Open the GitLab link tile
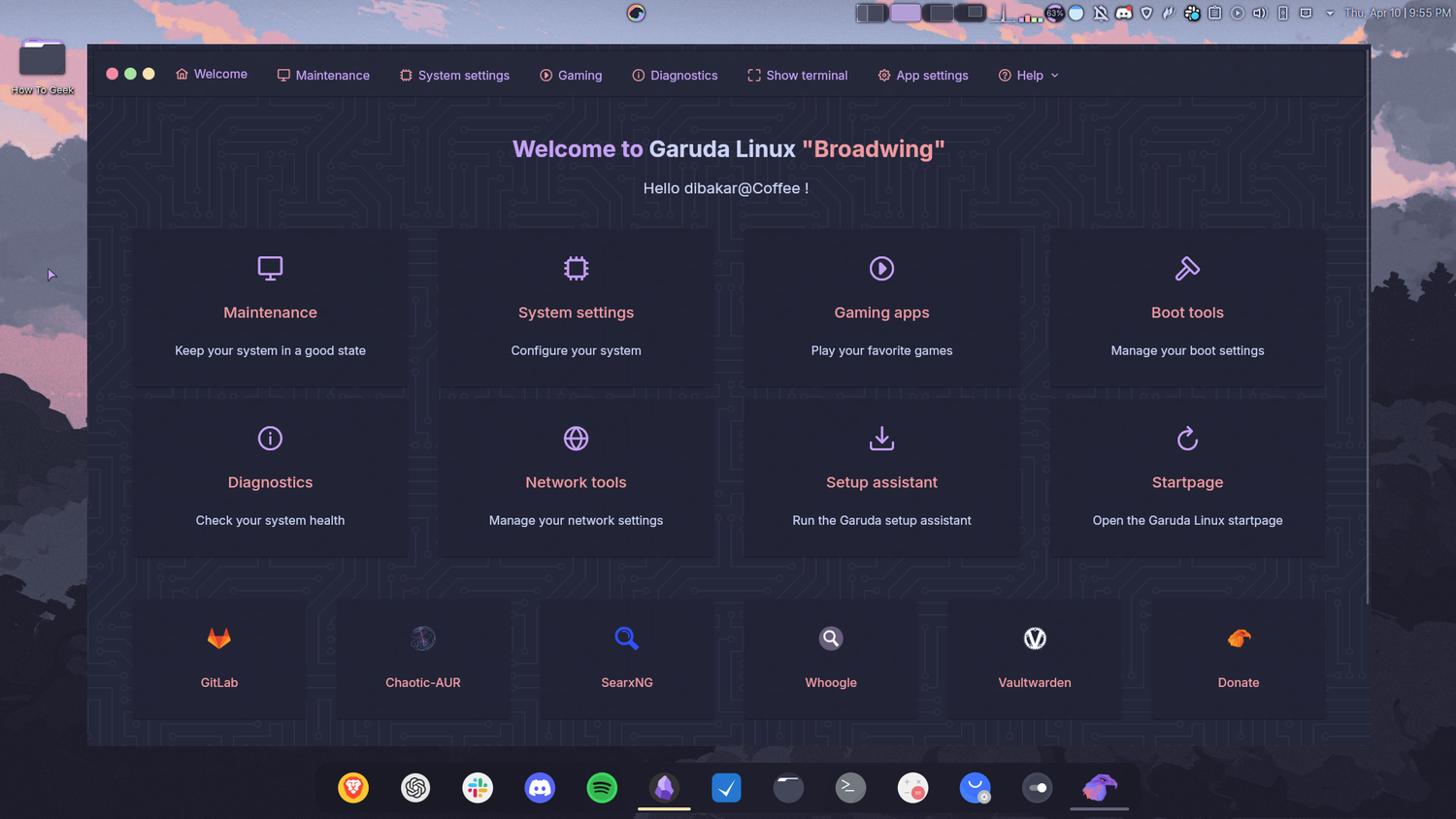Viewport: 1456px width, 819px height. click(x=219, y=658)
